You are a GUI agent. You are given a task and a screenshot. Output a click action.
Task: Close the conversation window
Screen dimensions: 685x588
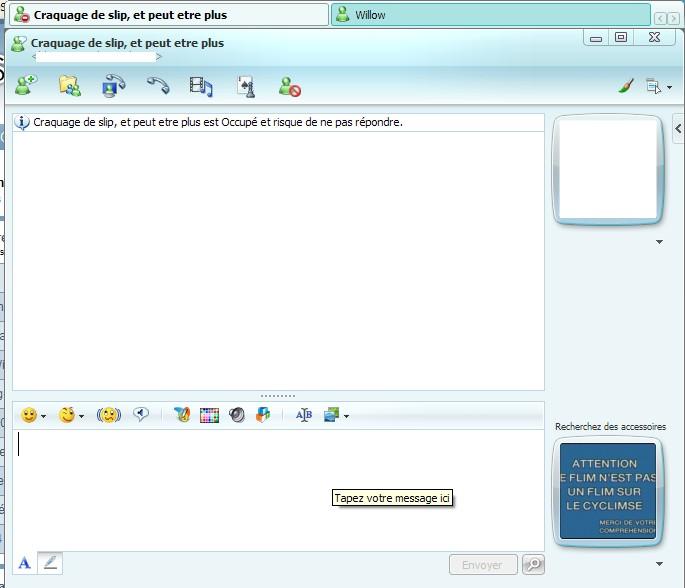coord(654,38)
